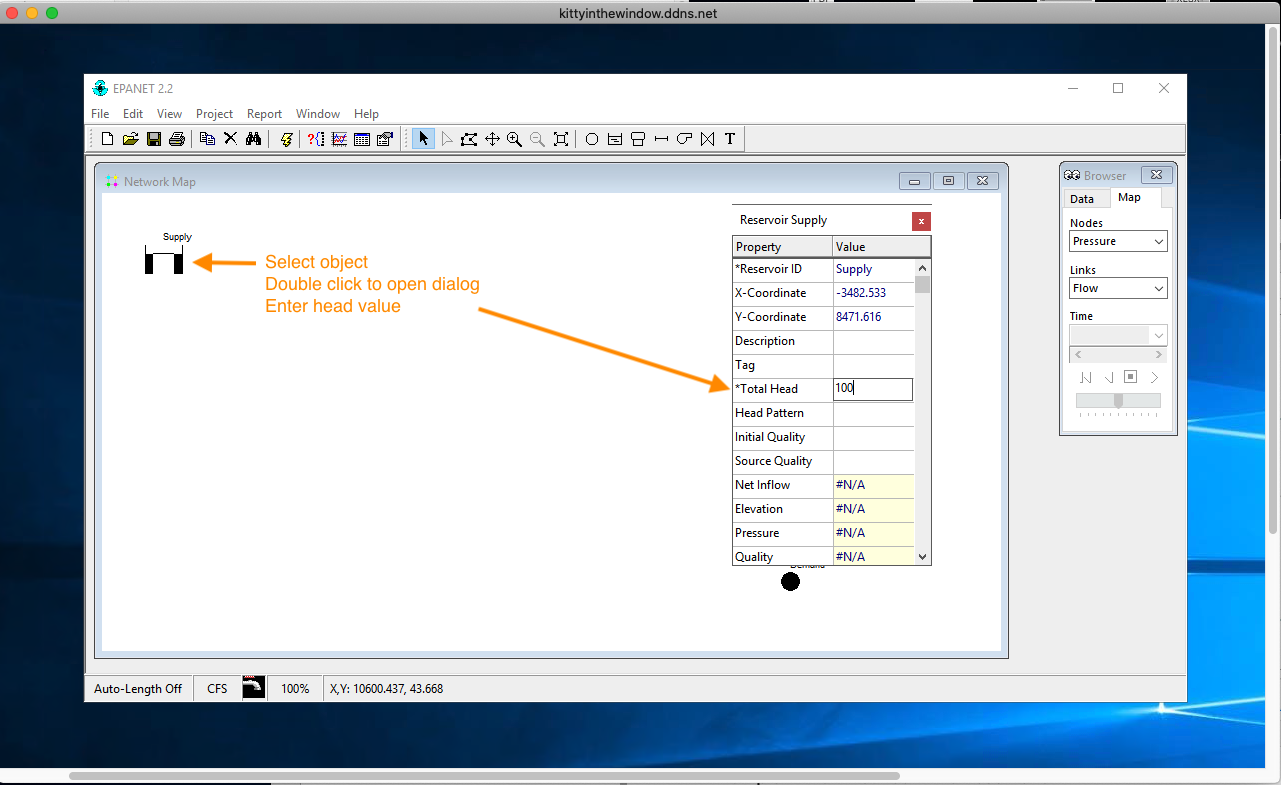Image resolution: width=1281 pixels, height=785 pixels.
Task: Click the Time scrollbar left arrow
Action: click(1077, 354)
